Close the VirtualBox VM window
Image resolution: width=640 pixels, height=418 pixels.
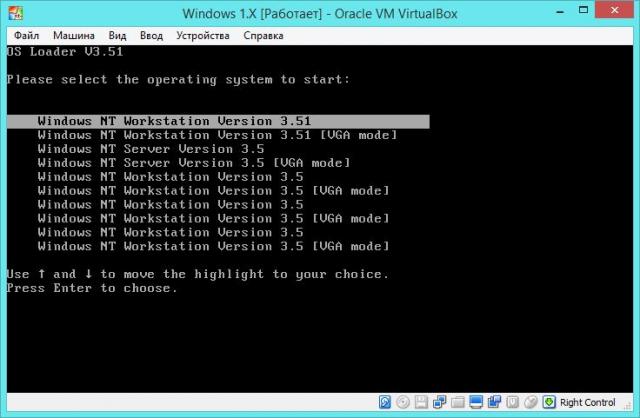coord(614,10)
